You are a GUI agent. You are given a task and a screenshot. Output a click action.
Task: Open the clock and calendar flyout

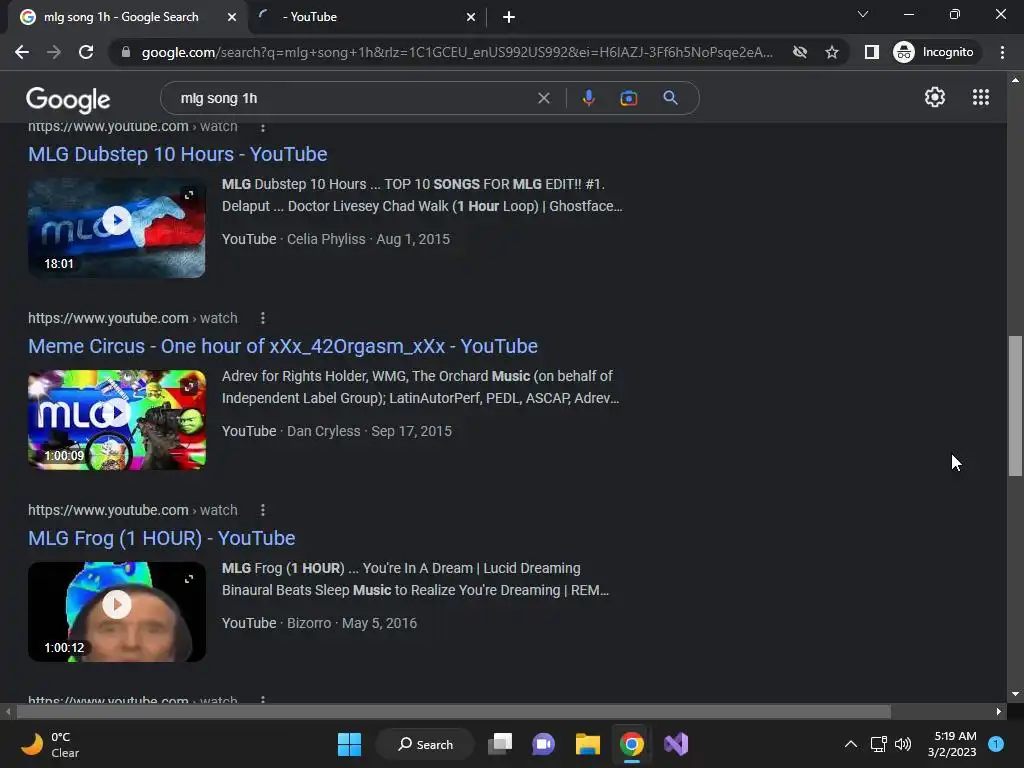pyautogui.click(x=952, y=744)
